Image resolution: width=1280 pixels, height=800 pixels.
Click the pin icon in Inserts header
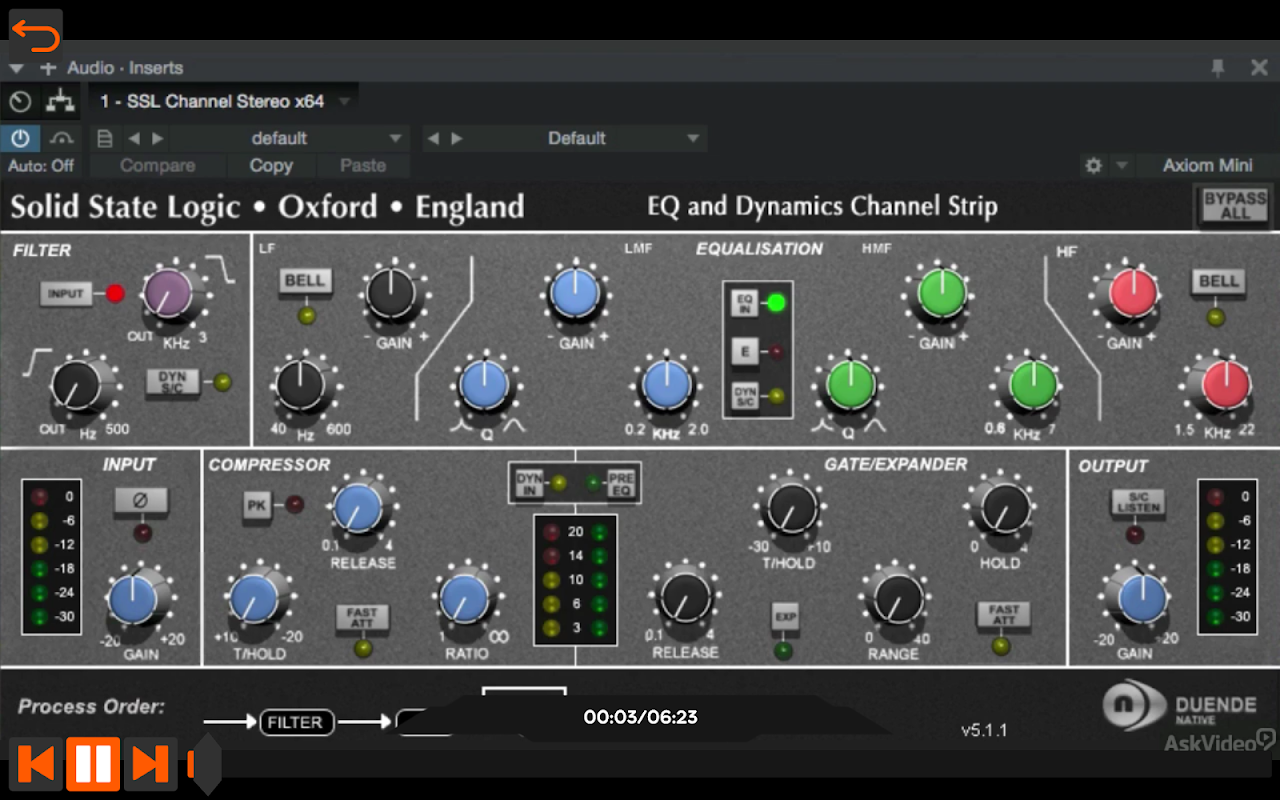pyautogui.click(x=1217, y=68)
